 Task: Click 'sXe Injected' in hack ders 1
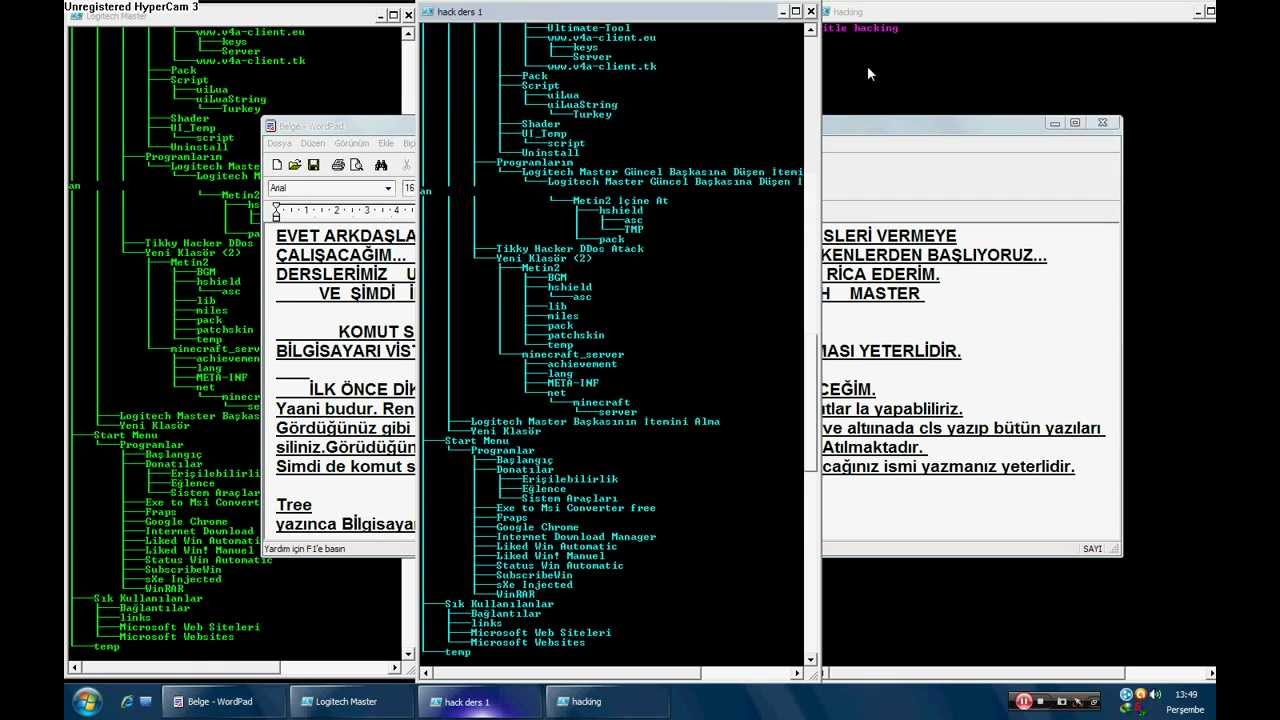click(x=534, y=585)
